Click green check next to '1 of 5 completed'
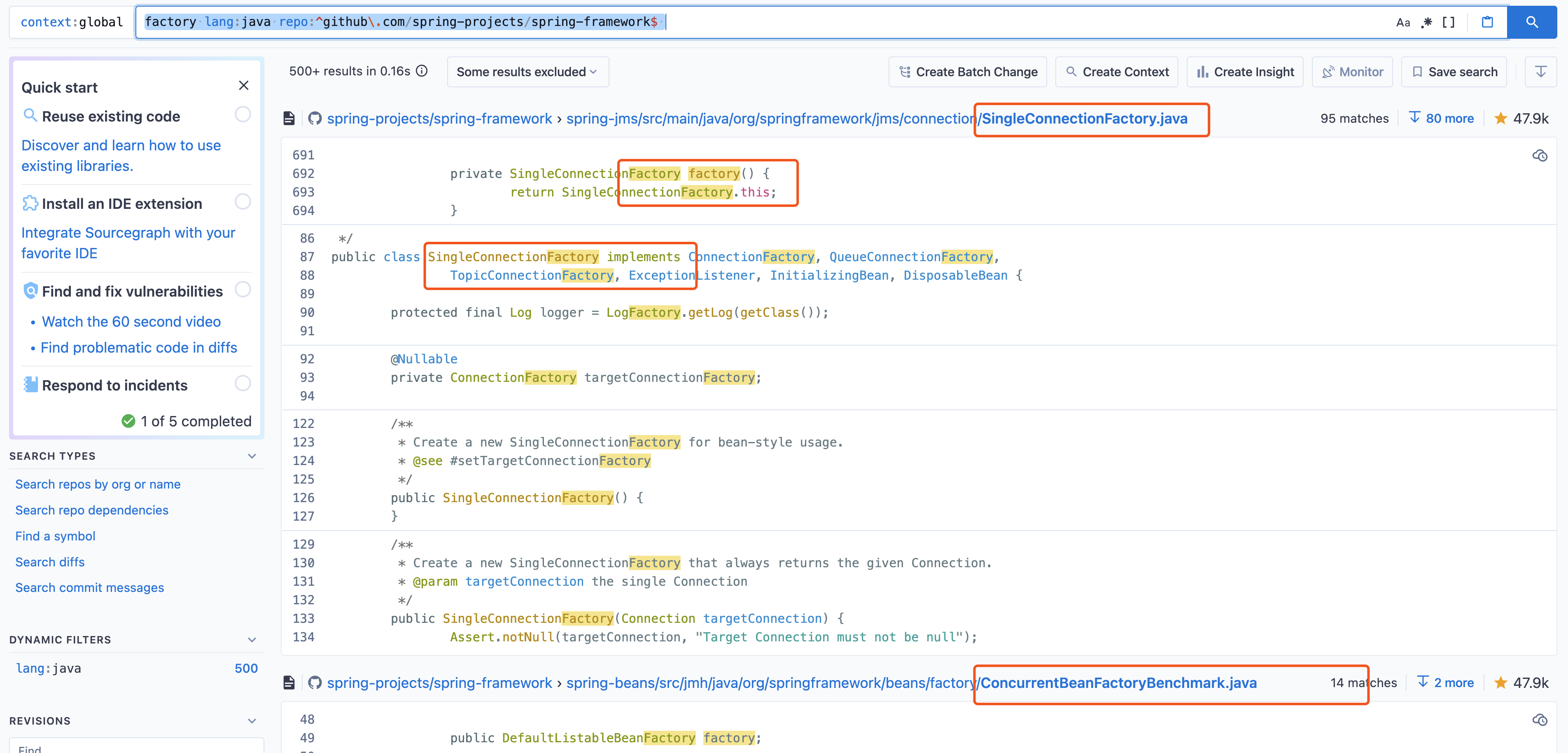The height and width of the screenshot is (753, 1568). click(128, 421)
